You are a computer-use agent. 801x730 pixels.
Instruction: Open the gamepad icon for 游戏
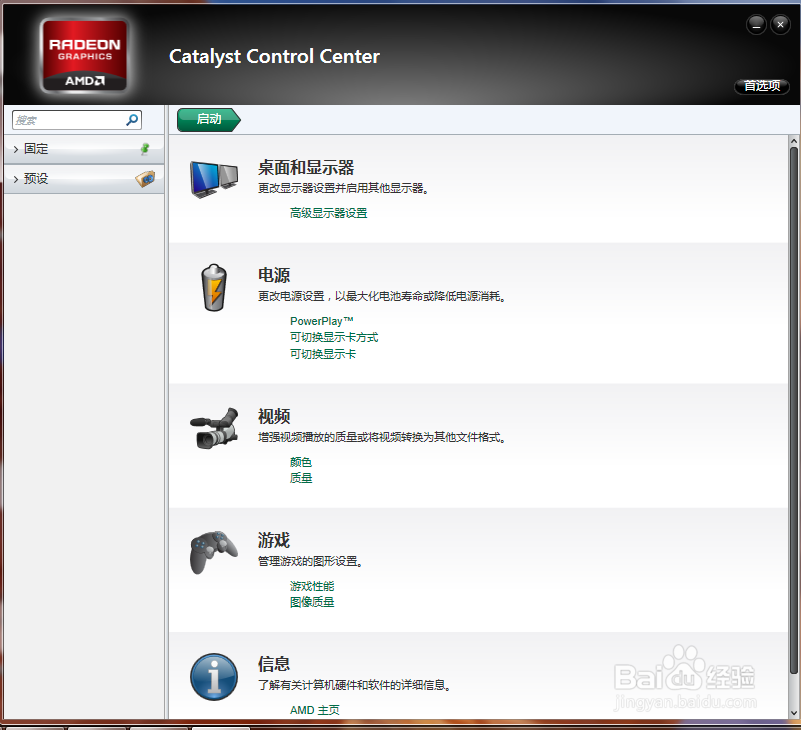pos(214,552)
